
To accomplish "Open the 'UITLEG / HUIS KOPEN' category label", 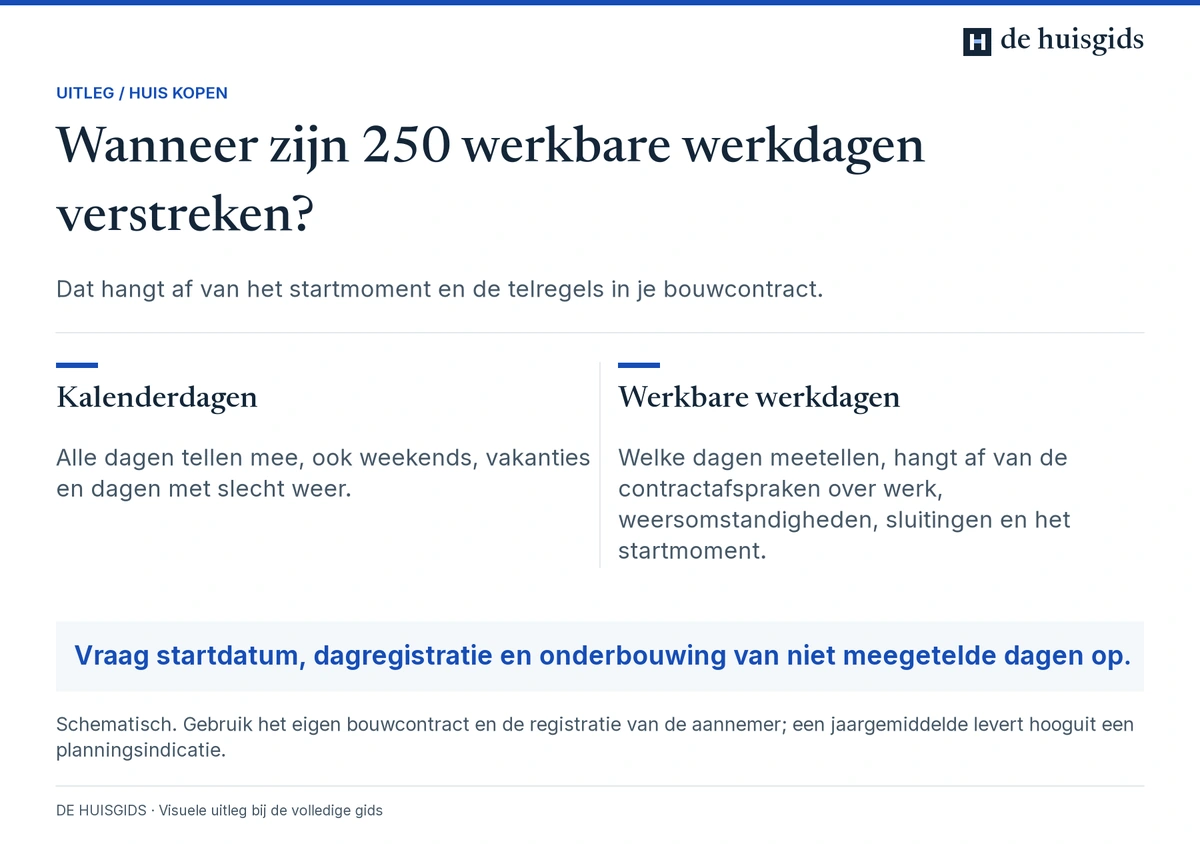I will click(x=142, y=93).
